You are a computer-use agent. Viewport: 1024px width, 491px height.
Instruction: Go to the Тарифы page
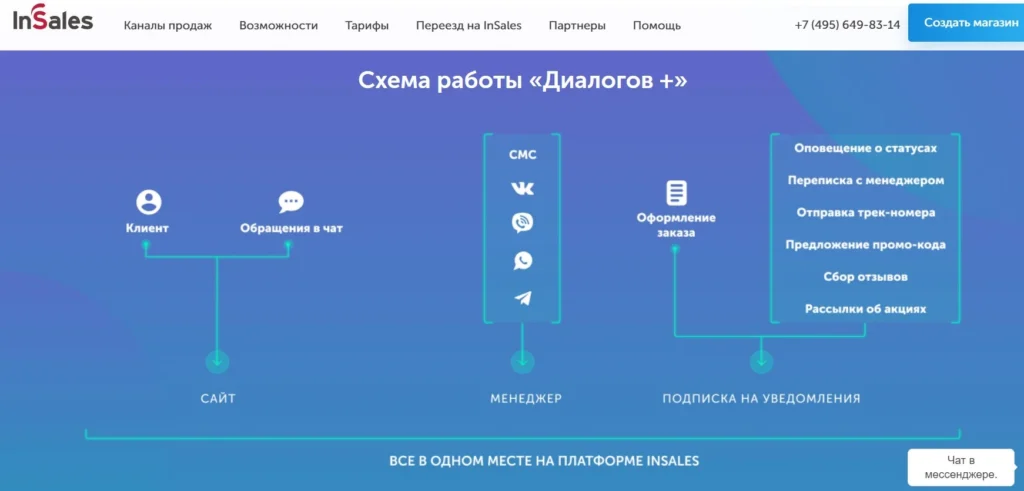coord(367,25)
